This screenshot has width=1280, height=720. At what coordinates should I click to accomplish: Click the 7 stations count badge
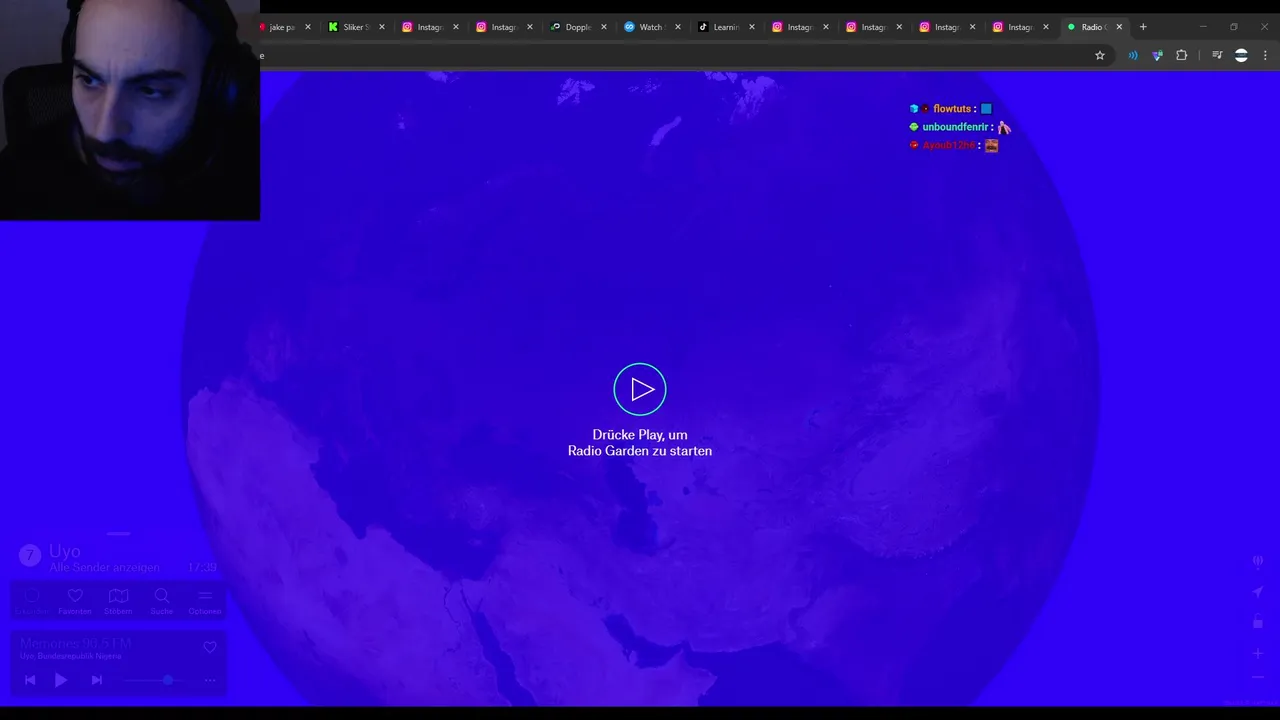[x=30, y=555]
